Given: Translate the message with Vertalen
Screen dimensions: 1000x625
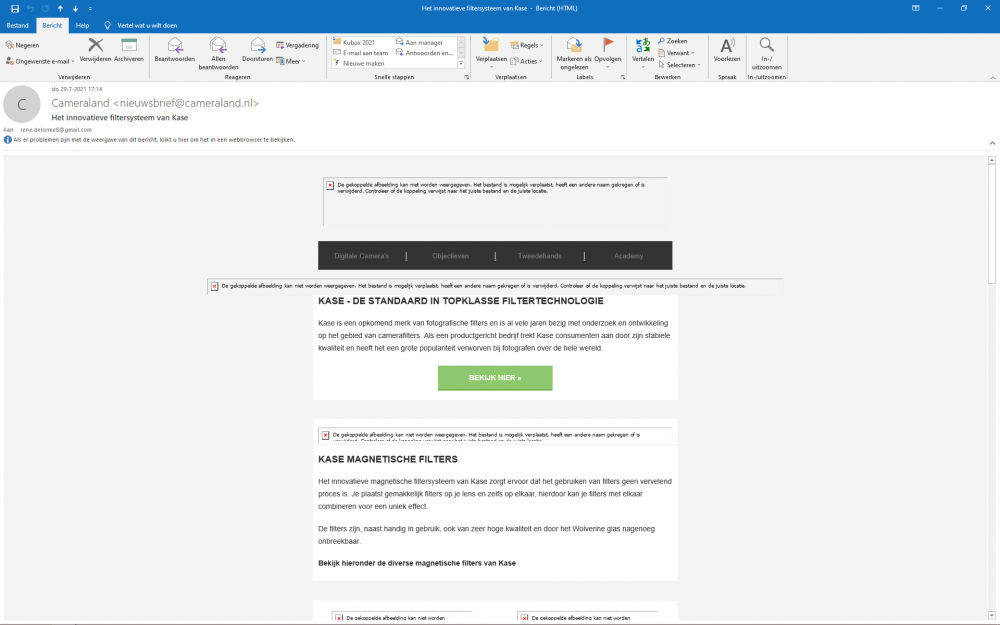Looking at the screenshot, I should [x=643, y=52].
